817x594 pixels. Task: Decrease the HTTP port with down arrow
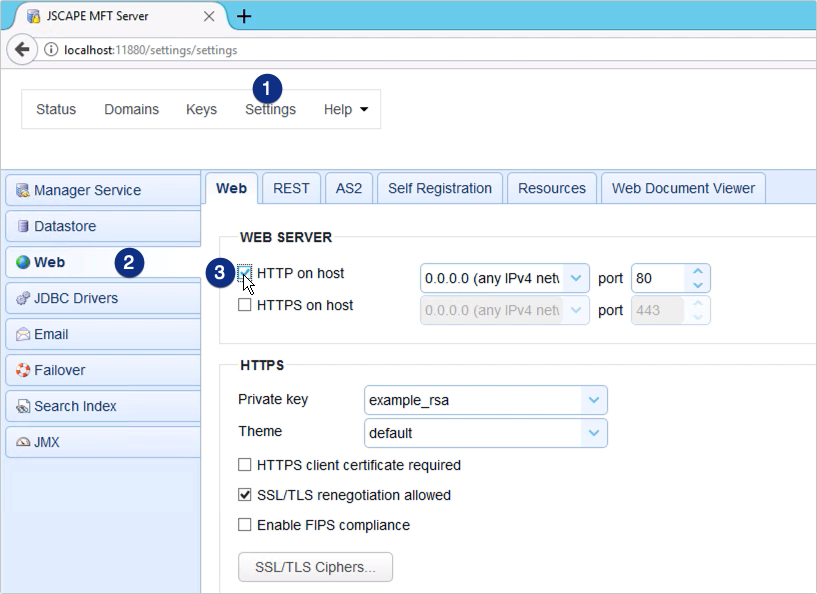tap(698, 285)
